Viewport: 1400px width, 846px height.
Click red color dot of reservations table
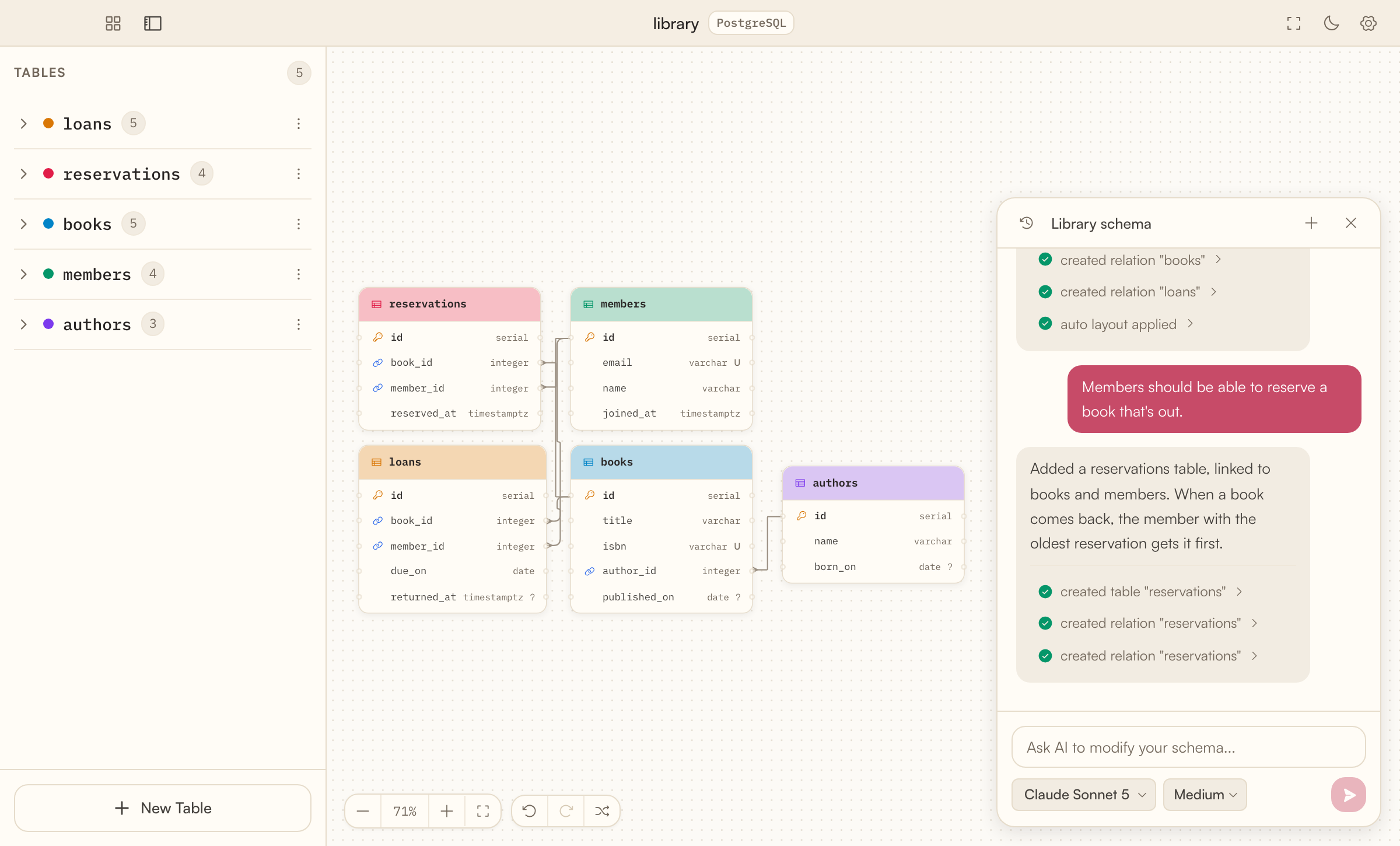[x=48, y=173]
